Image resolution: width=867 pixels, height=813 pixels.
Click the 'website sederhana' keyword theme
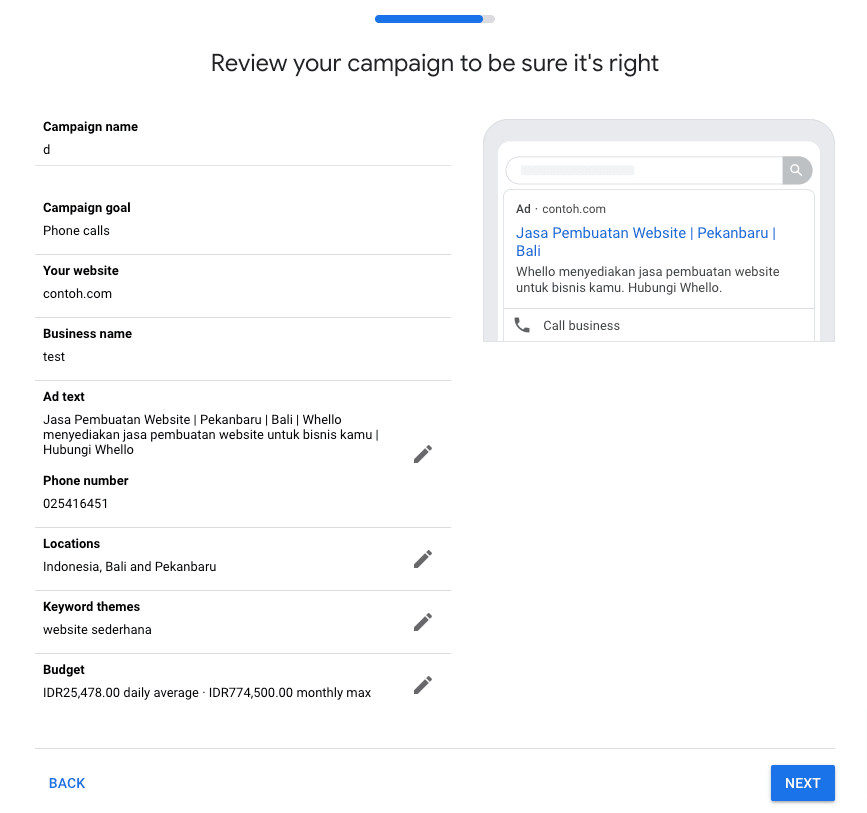[97, 630]
